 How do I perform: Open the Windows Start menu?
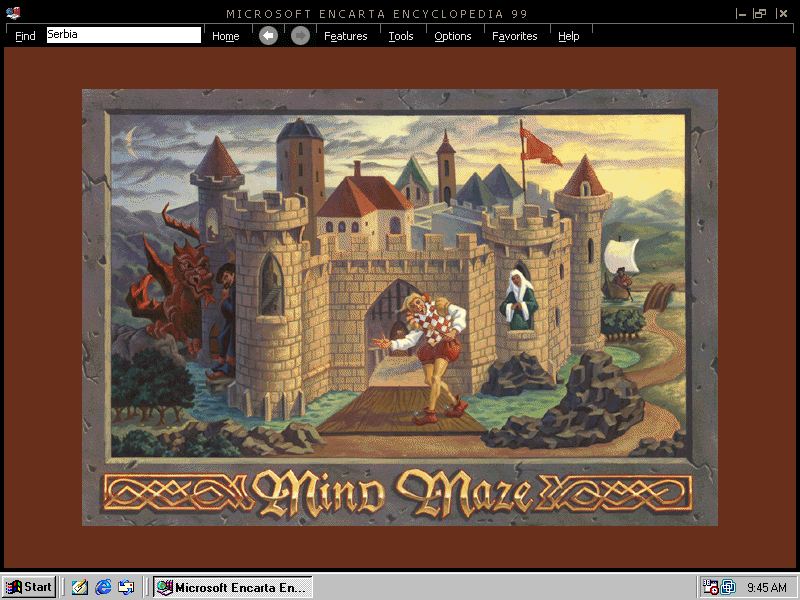tap(29, 587)
